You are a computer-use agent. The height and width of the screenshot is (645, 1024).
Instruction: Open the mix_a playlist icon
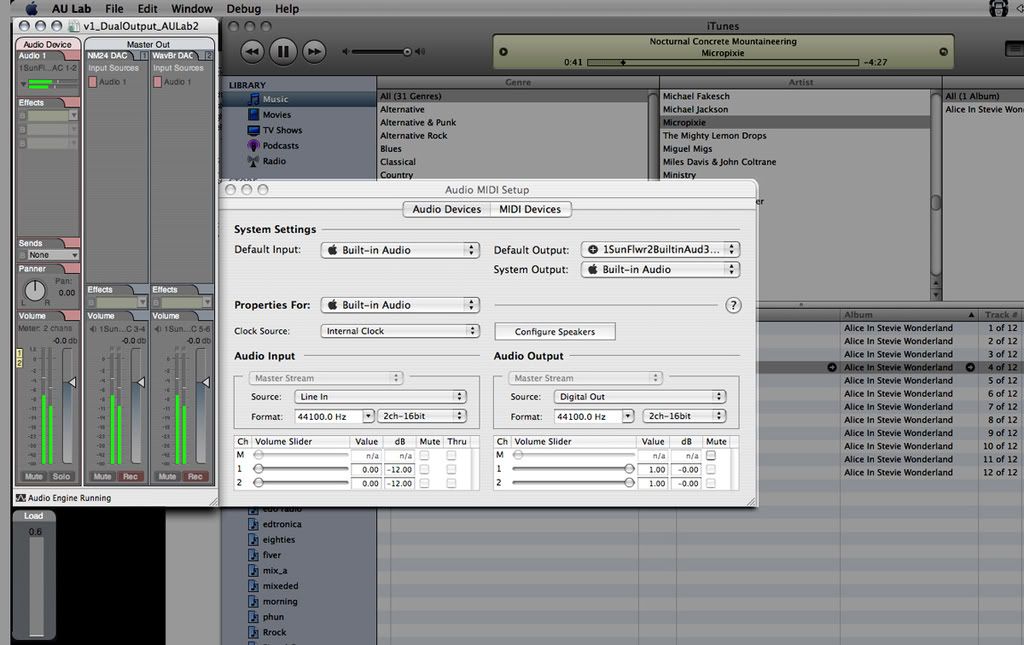253,571
